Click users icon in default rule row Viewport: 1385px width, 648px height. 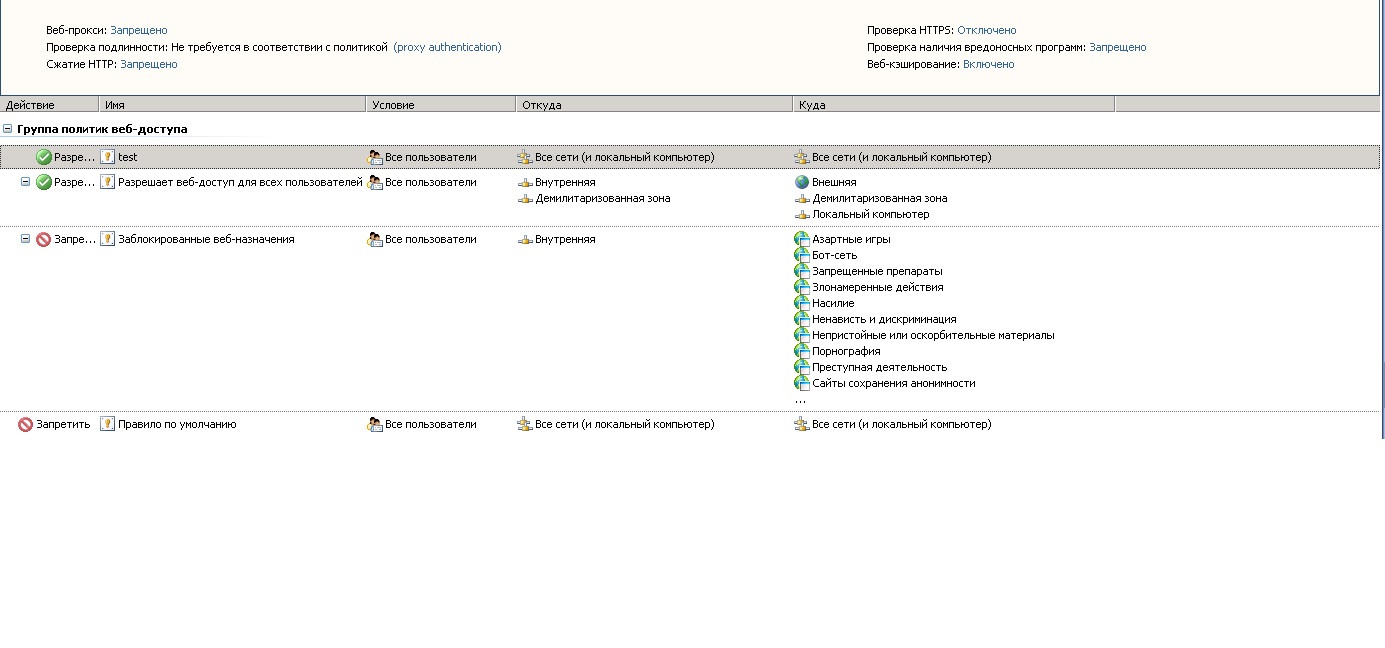375,424
